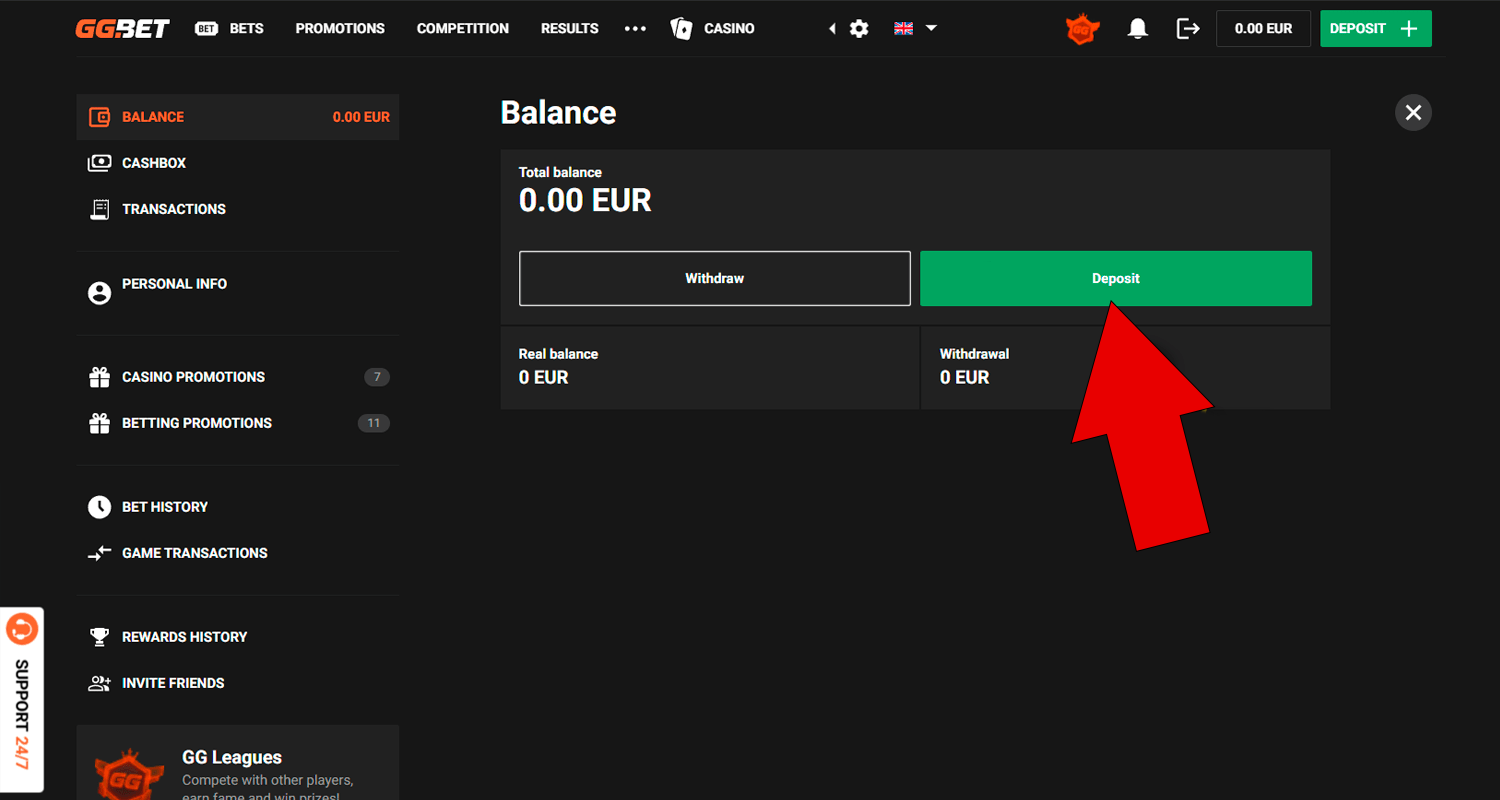The width and height of the screenshot is (1500, 800).
Task: Open Invite Friends
Action: point(238,683)
